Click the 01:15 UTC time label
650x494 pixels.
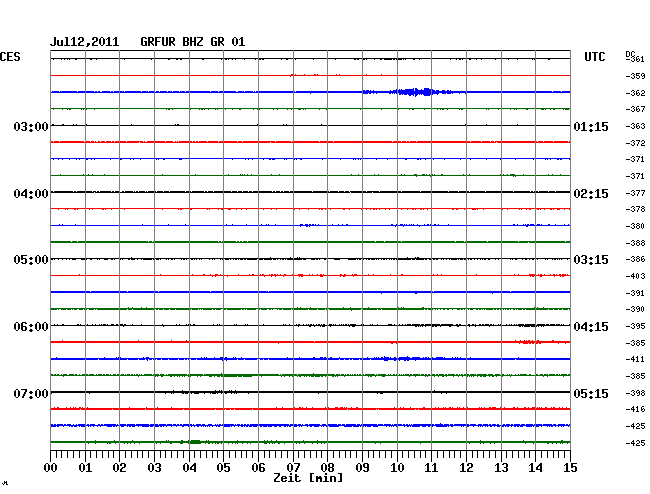[591, 127]
